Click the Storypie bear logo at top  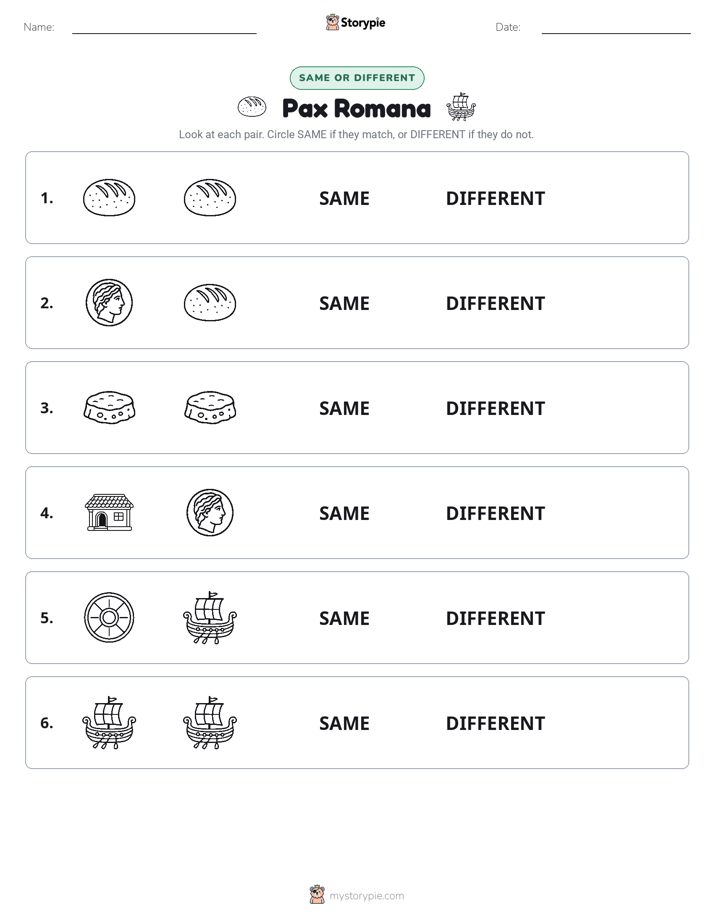pyautogui.click(x=332, y=22)
